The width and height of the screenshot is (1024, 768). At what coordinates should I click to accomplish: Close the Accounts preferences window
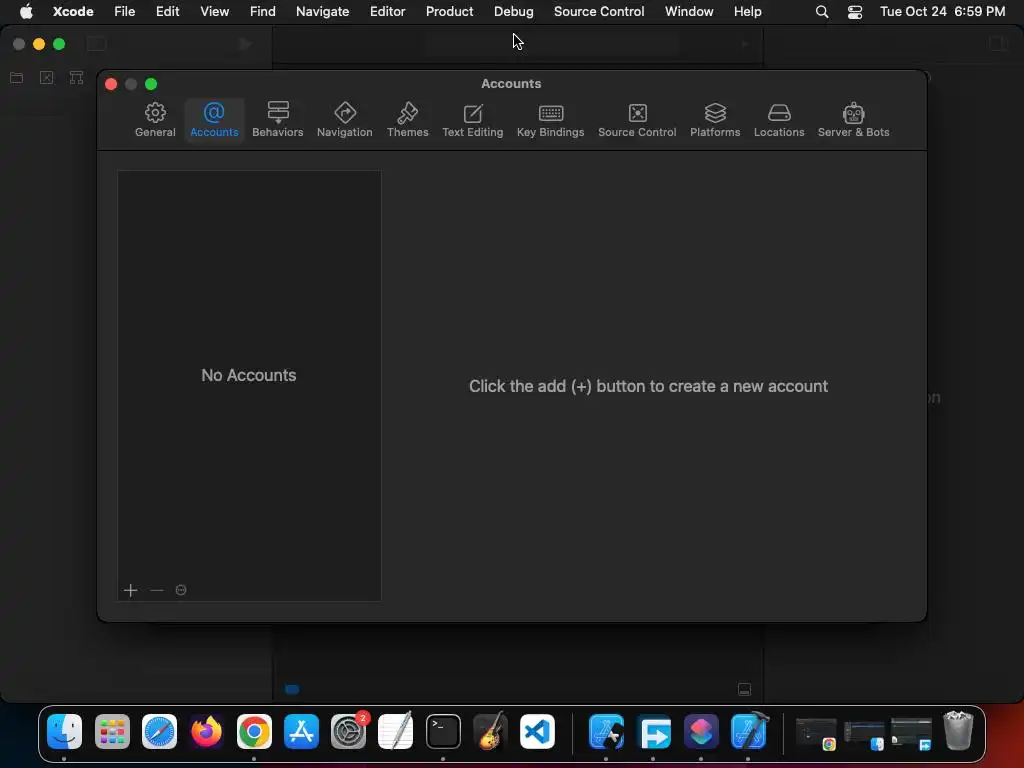111,84
